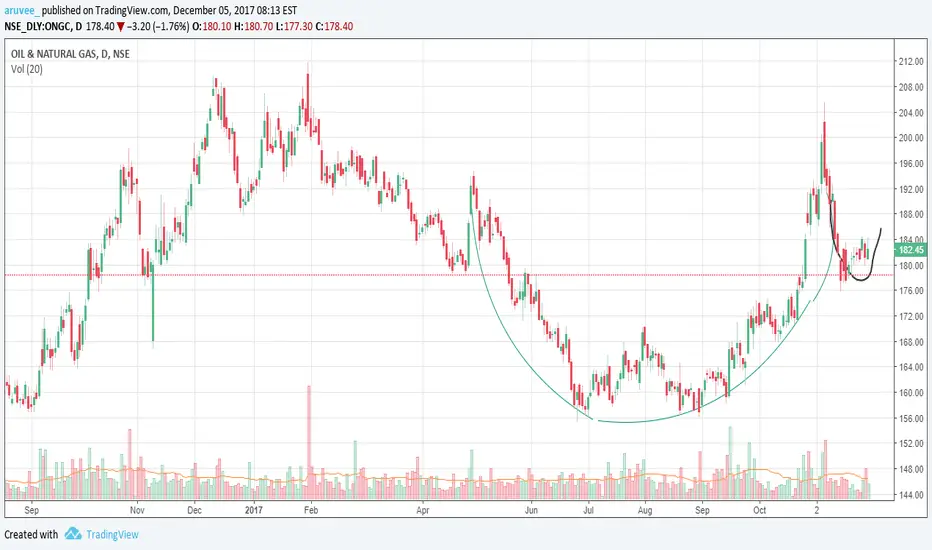
Task: Click the Oct date label on time axis
Action: 760,510
